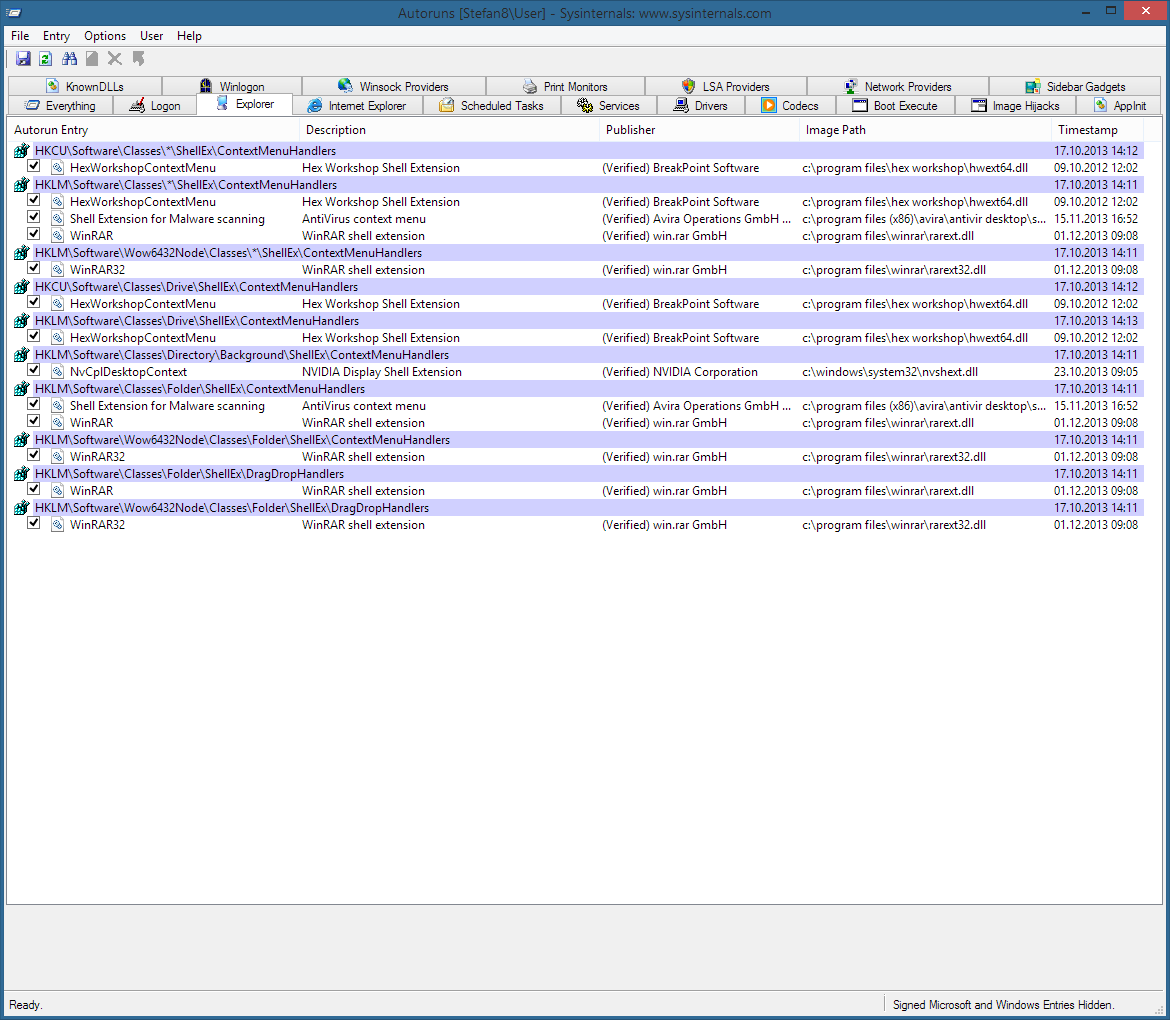Image resolution: width=1170 pixels, height=1020 pixels.
Task: Click the (Verified) NVIDIA Corporation publisher cell
Action: [x=680, y=372]
